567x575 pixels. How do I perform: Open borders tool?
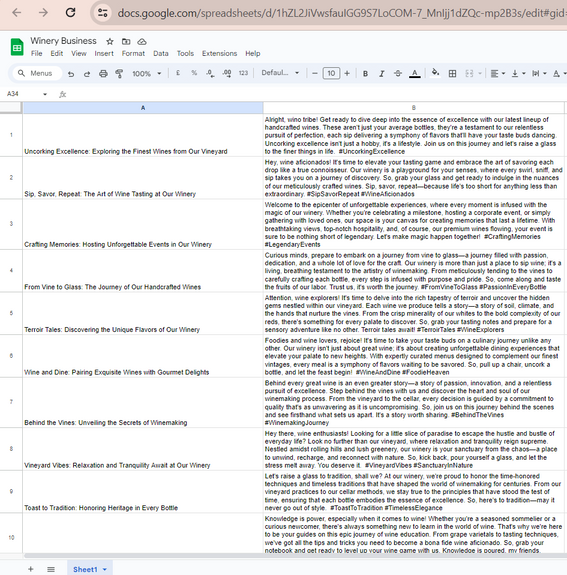coord(453,74)
